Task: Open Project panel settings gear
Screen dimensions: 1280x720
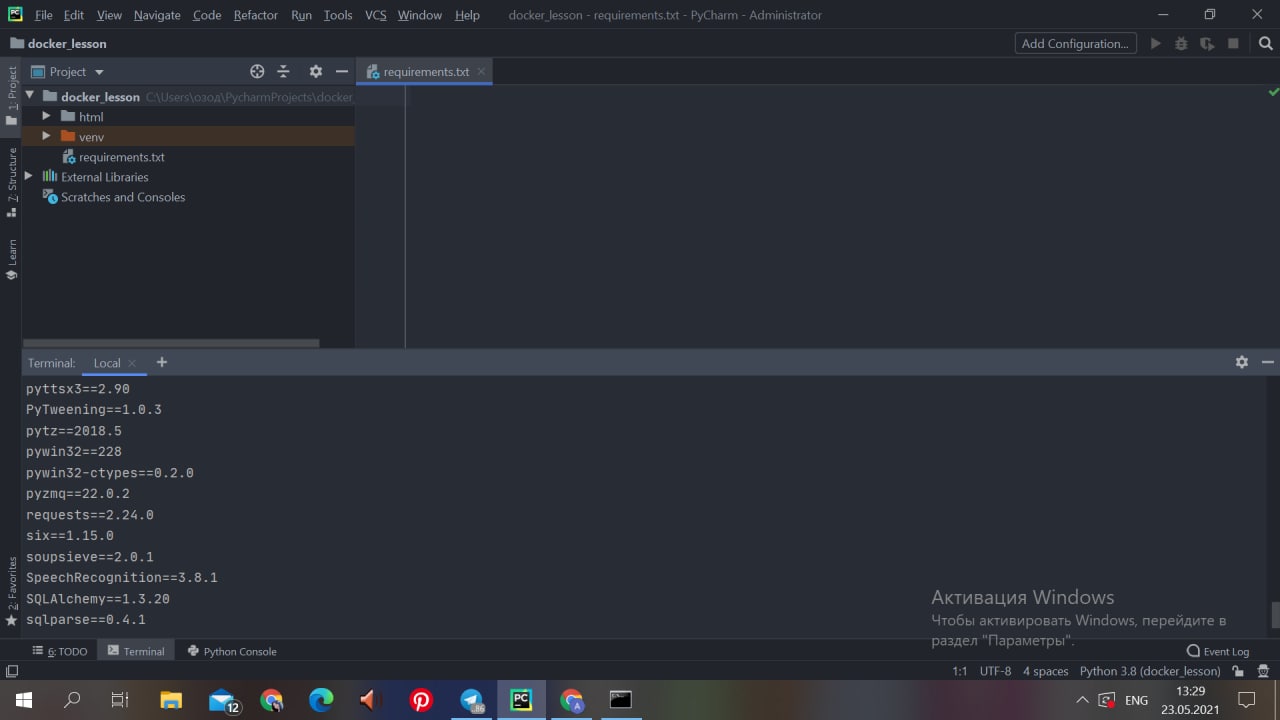Action: tap(316, 71)
